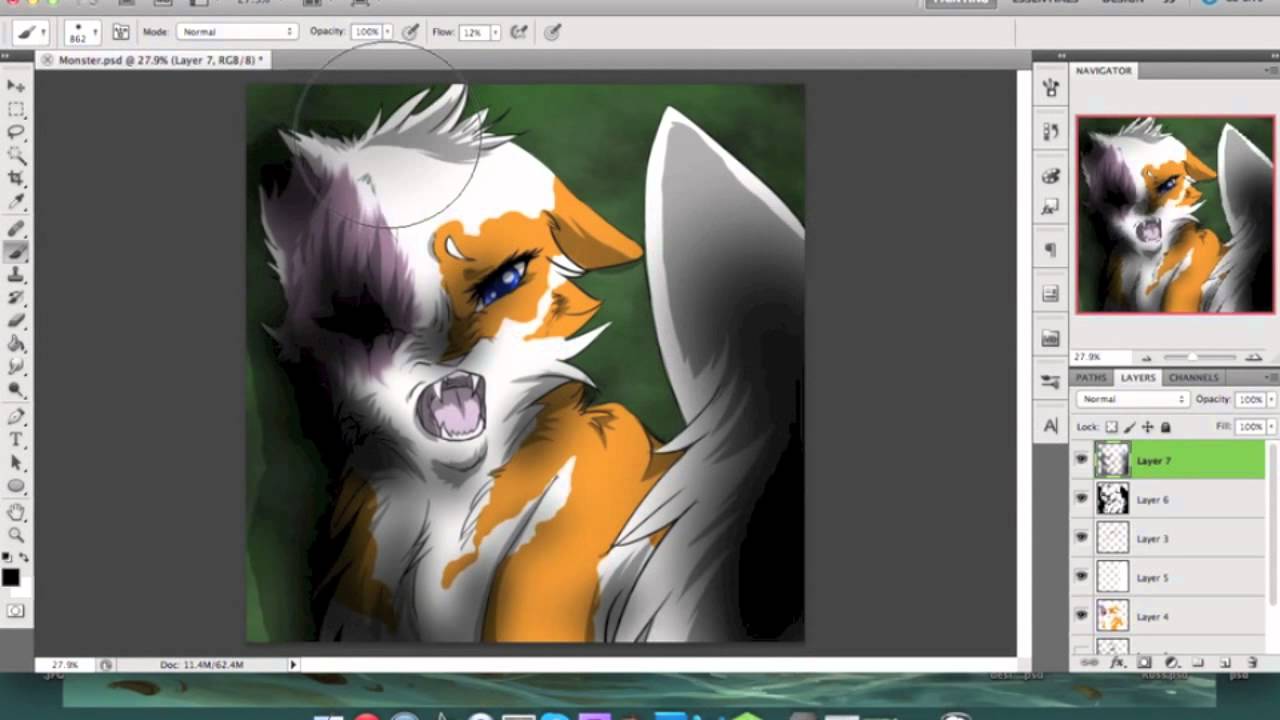Select the Zoom tool
The width and height of the screenshot is (1280, 720).
click(x=16, y=535)
